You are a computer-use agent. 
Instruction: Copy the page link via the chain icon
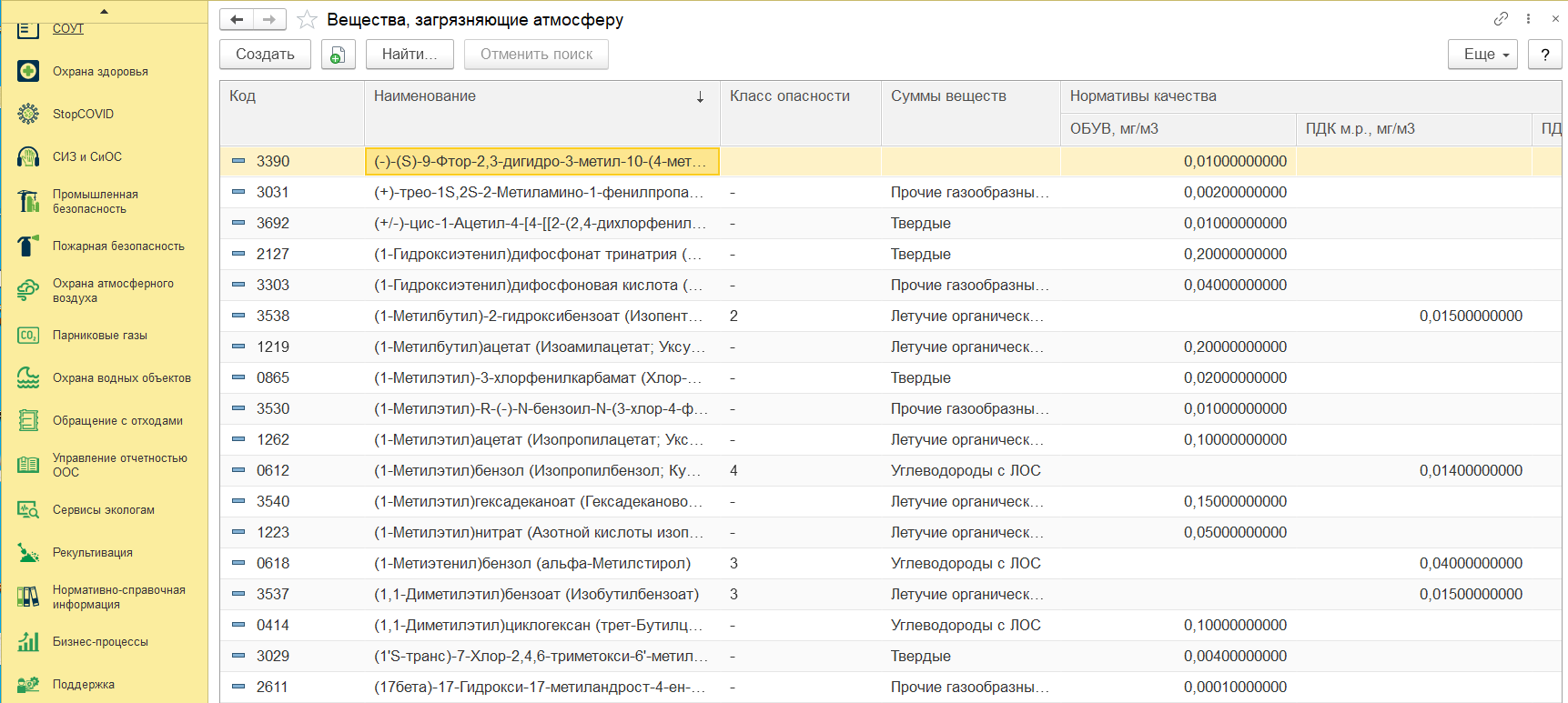(1501, 18)
